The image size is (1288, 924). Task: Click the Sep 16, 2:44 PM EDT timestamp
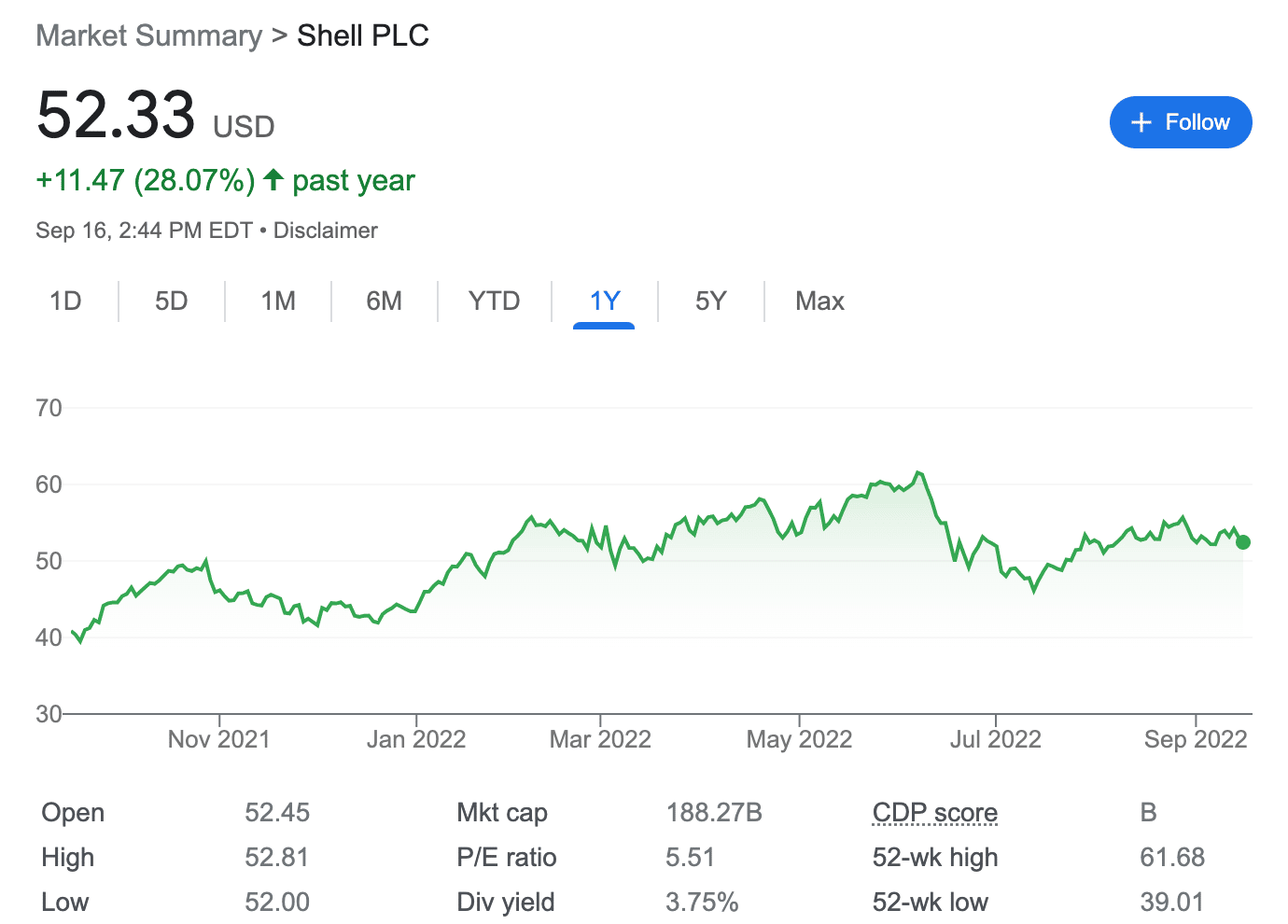[x=144, y=231]
